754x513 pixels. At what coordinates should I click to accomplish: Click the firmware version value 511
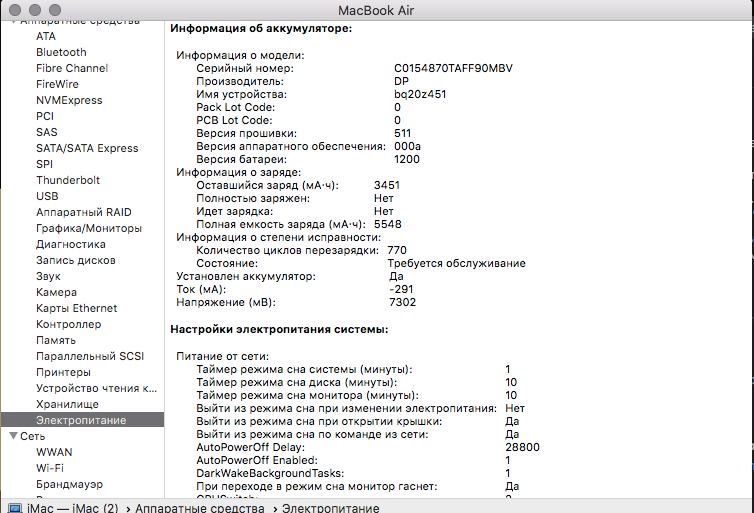coord(402,133)
